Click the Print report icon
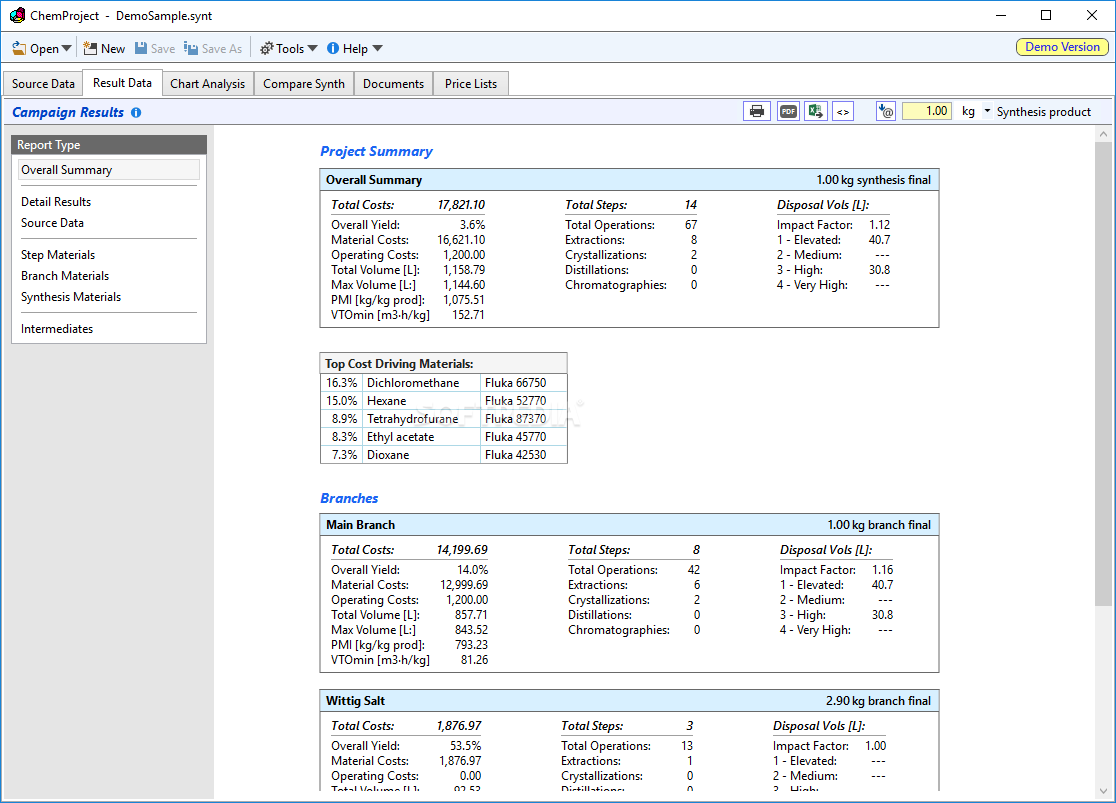This screenshot has width=1116, height=803. point(757,111)
